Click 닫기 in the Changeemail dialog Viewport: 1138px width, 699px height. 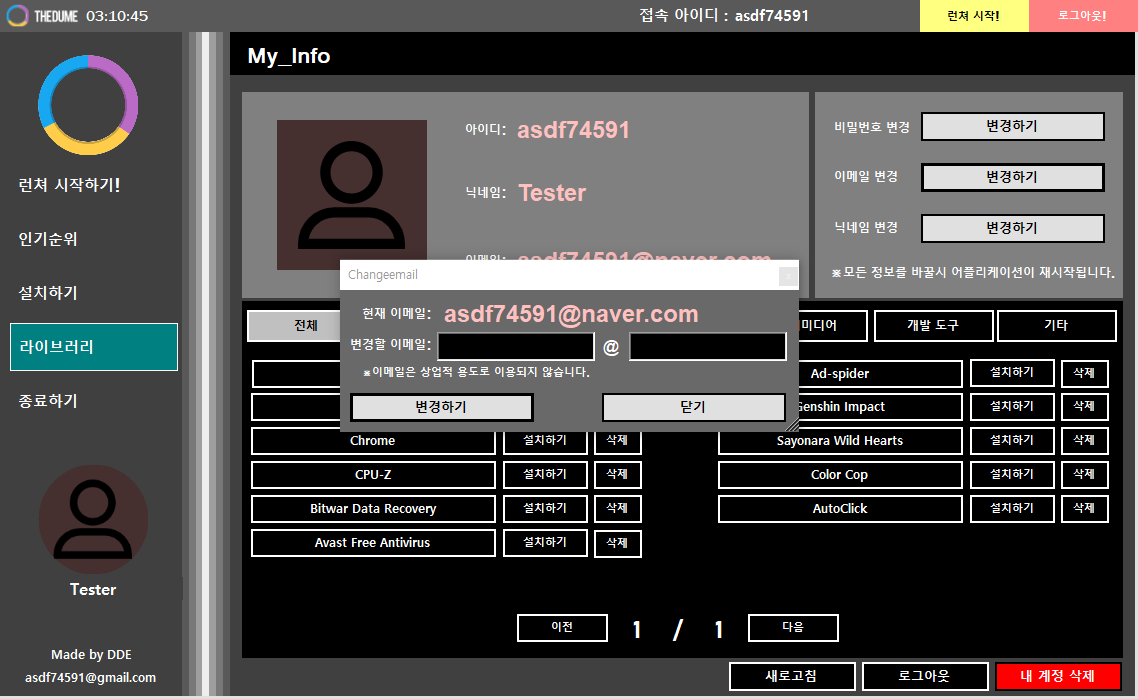pos(693,407)
